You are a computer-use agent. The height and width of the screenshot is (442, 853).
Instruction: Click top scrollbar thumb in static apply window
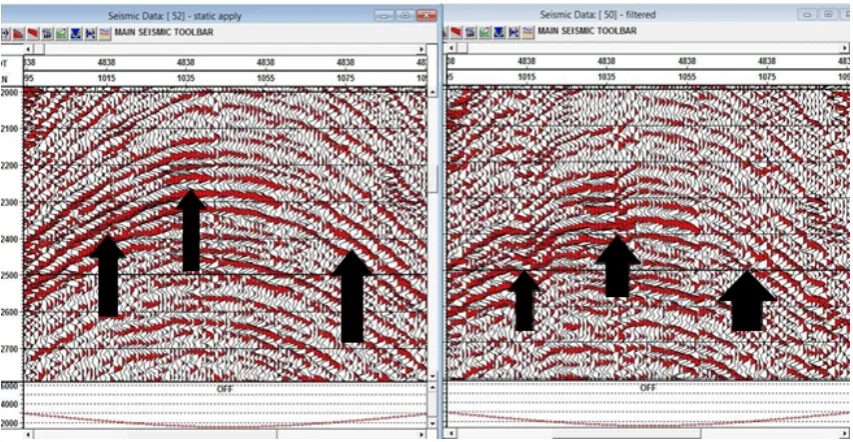pos(39,50)
